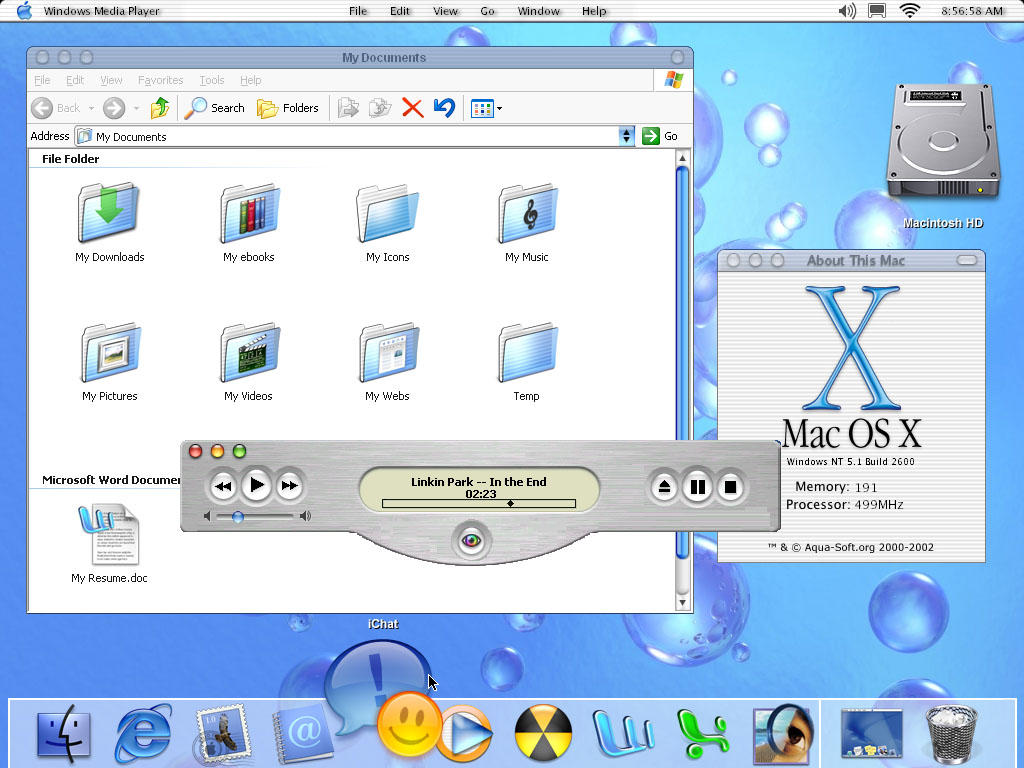Click the scroll down arrow in My Documents
The image size is (1024, 768).
(682, 602)
